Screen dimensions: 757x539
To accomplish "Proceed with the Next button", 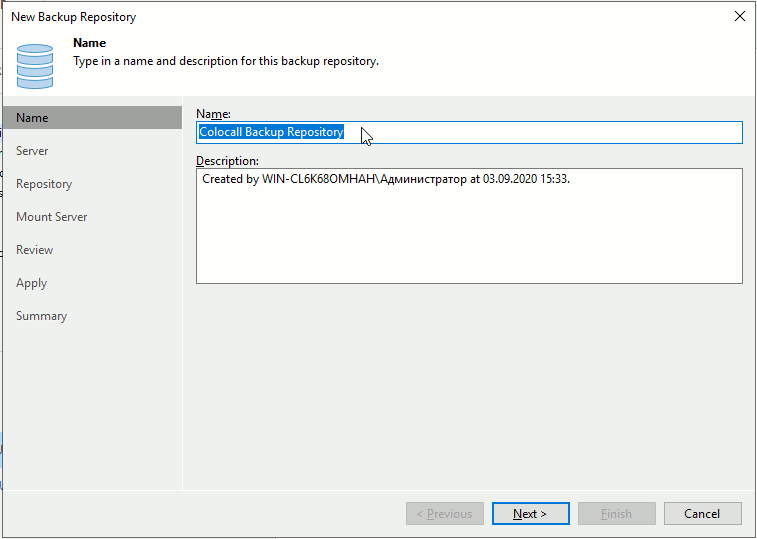I will [x=530, y=514].
